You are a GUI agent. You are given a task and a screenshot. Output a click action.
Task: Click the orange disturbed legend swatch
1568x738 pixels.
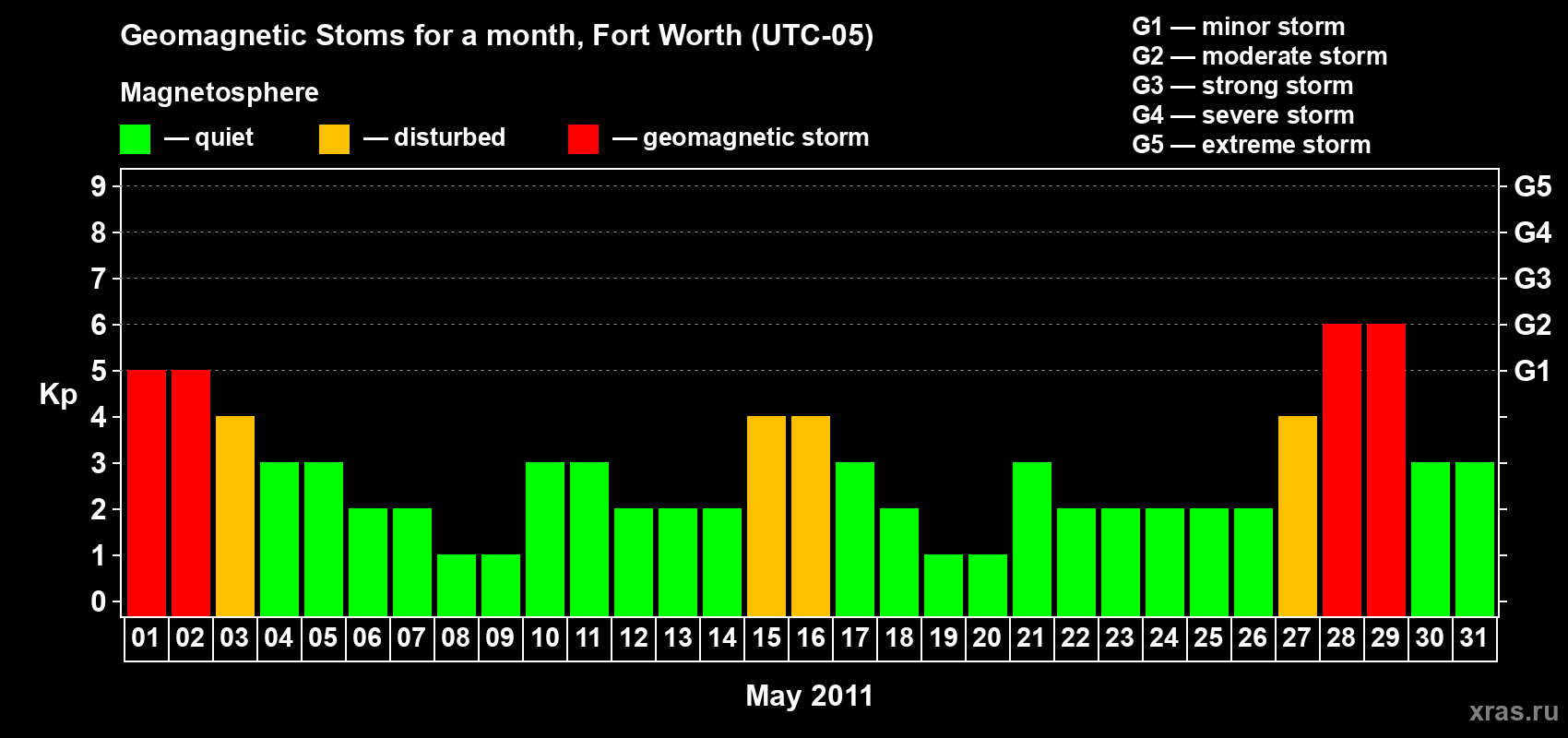[x=334, y=139]
